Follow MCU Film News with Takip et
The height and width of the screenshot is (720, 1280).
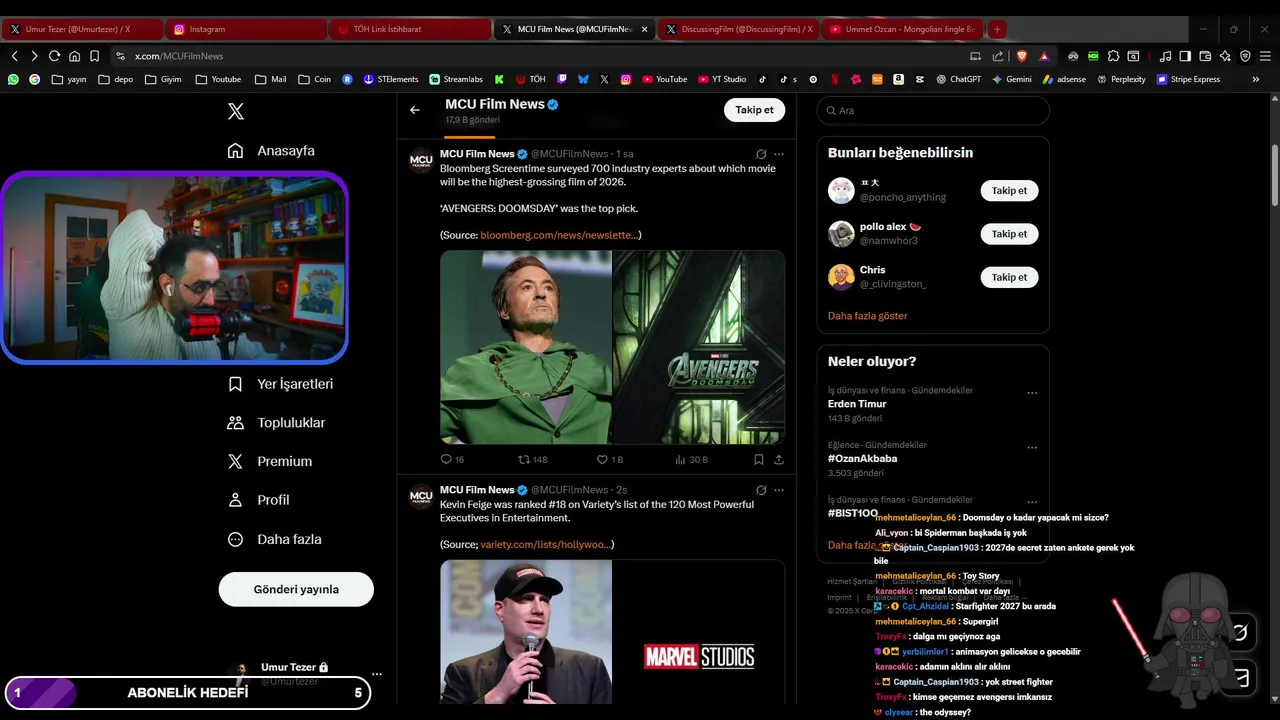click(754, 110)
